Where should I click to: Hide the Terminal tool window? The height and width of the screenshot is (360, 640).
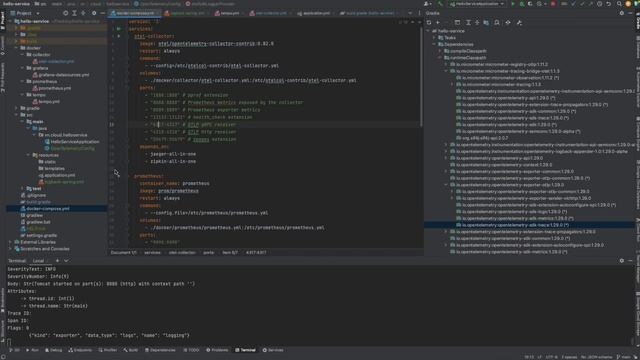tap(631, 260)
